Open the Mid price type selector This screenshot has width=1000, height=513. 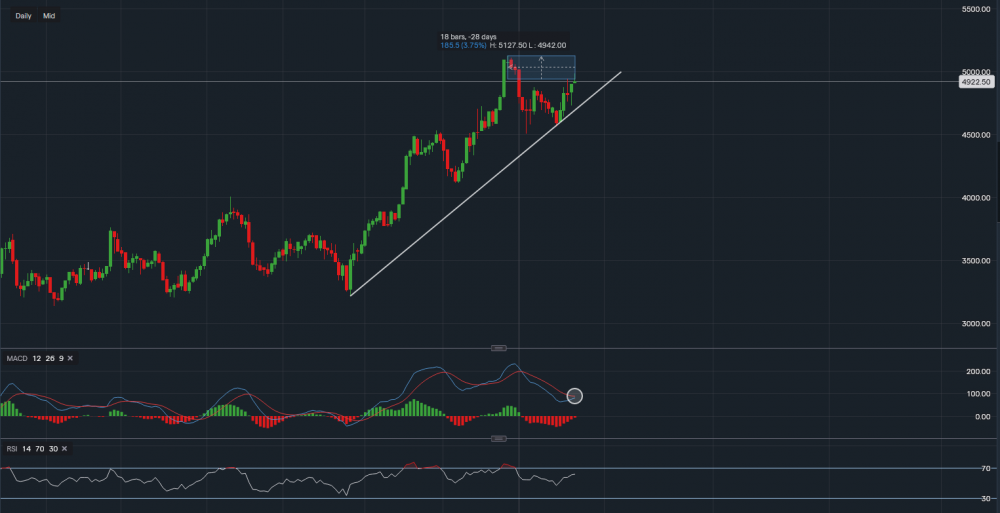48,17
